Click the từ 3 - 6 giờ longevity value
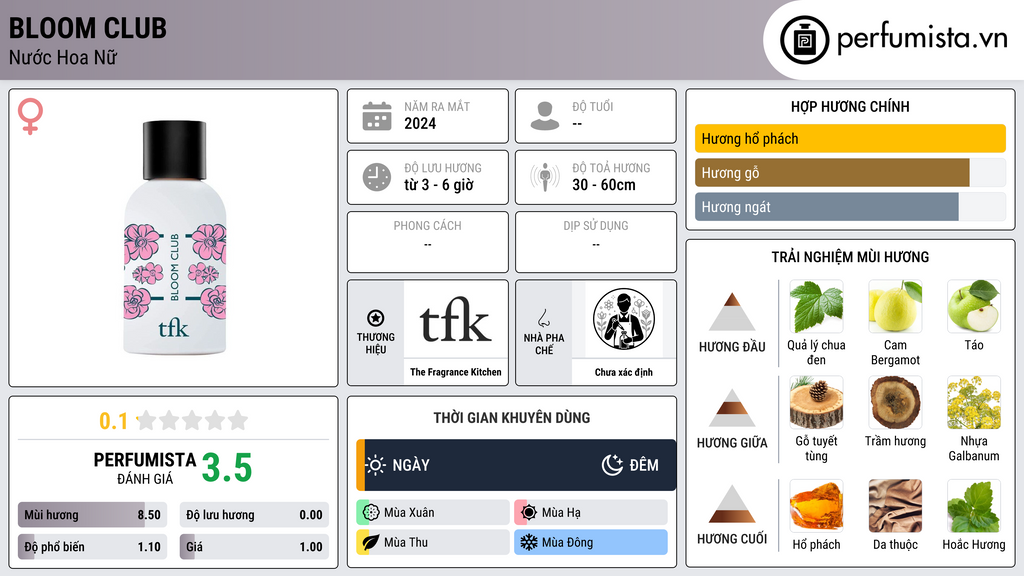The width and height of the screenshot is (1024, 576). [x=439, y=185]
